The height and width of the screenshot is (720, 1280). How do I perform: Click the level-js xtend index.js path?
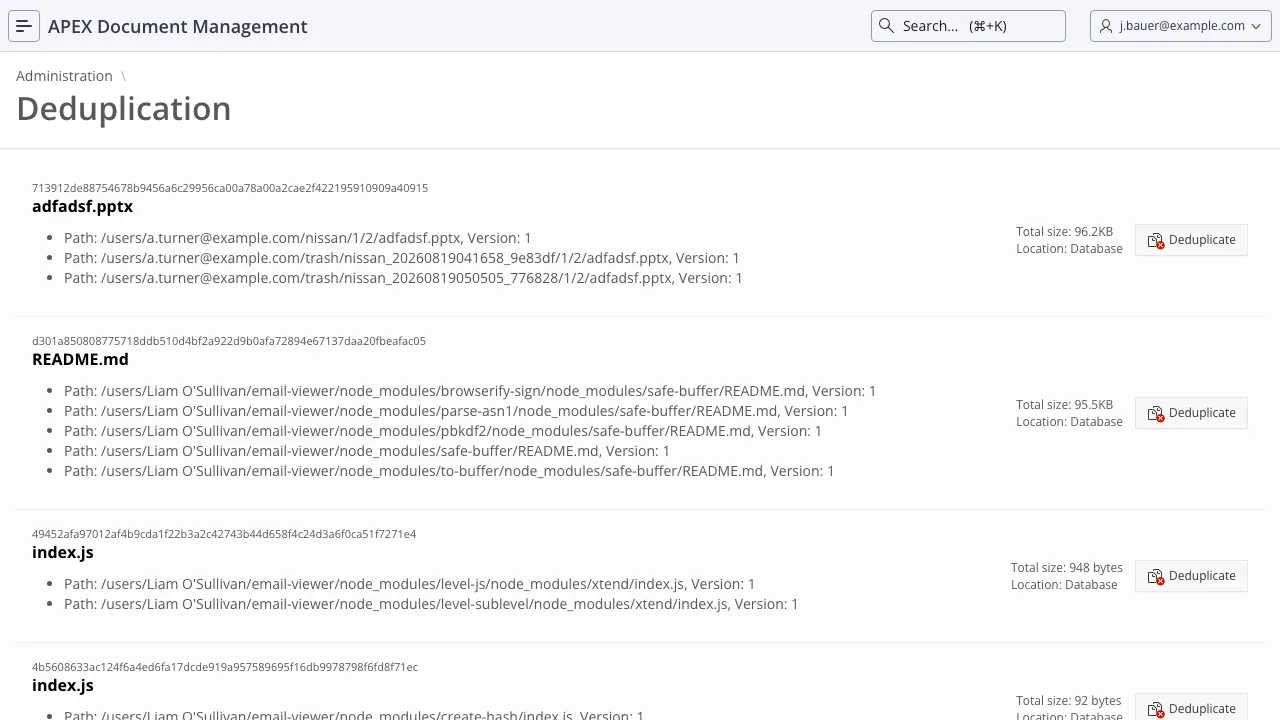[x=410, y=584]
